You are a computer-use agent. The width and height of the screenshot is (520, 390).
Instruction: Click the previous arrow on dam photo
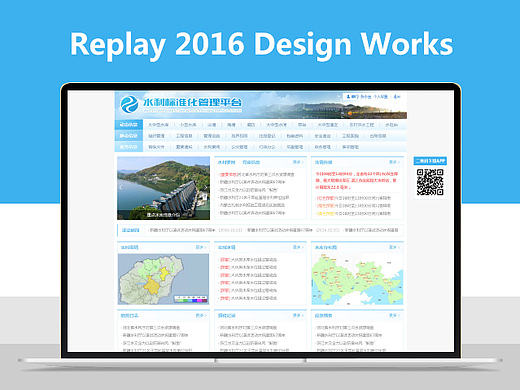click(121, 187)
